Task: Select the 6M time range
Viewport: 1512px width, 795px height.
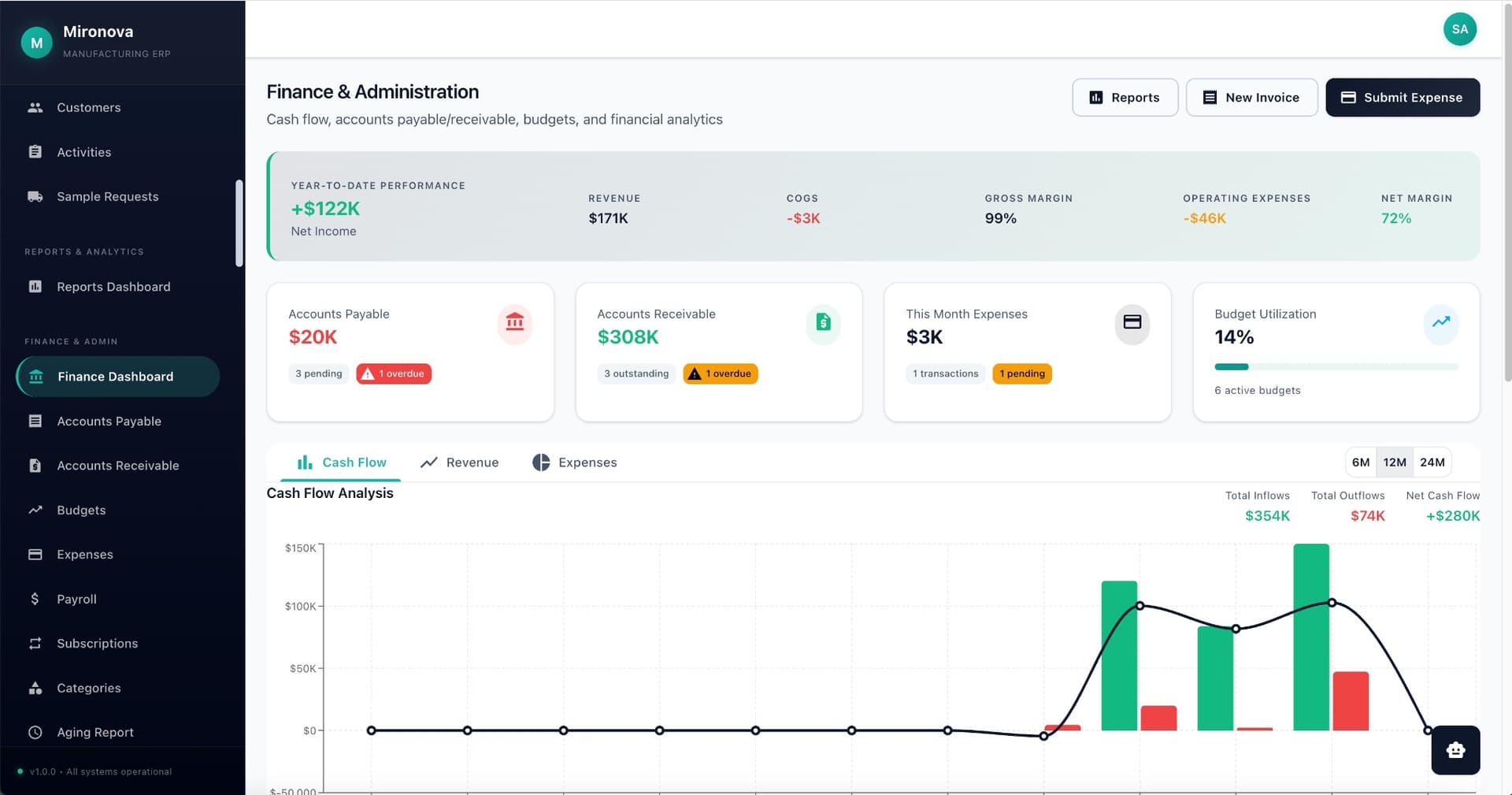Action: coord(1361,463)
